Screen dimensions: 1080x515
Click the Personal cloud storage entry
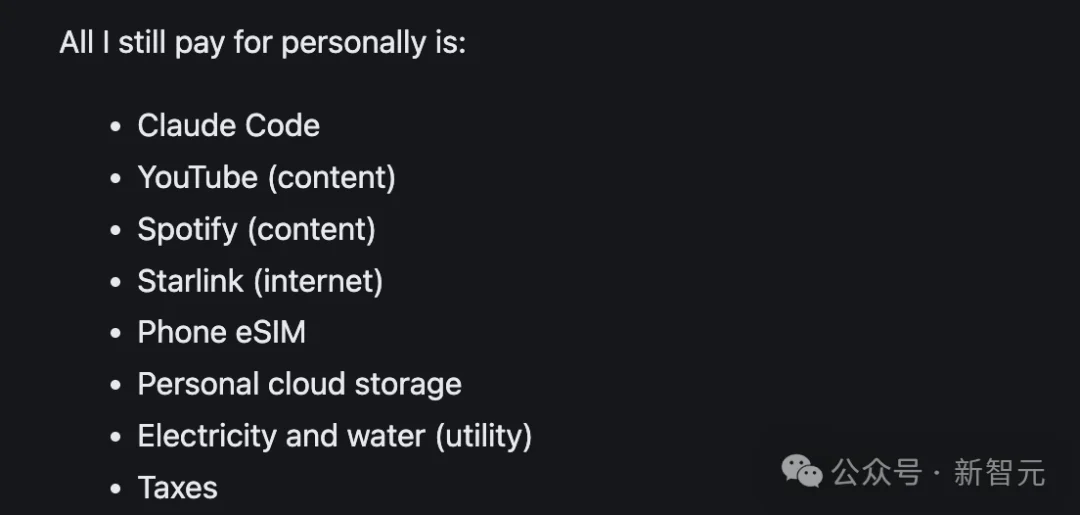(300, 384)
